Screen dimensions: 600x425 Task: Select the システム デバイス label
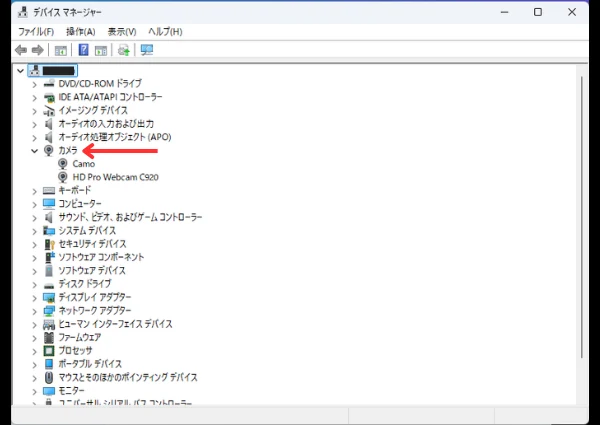87,231
